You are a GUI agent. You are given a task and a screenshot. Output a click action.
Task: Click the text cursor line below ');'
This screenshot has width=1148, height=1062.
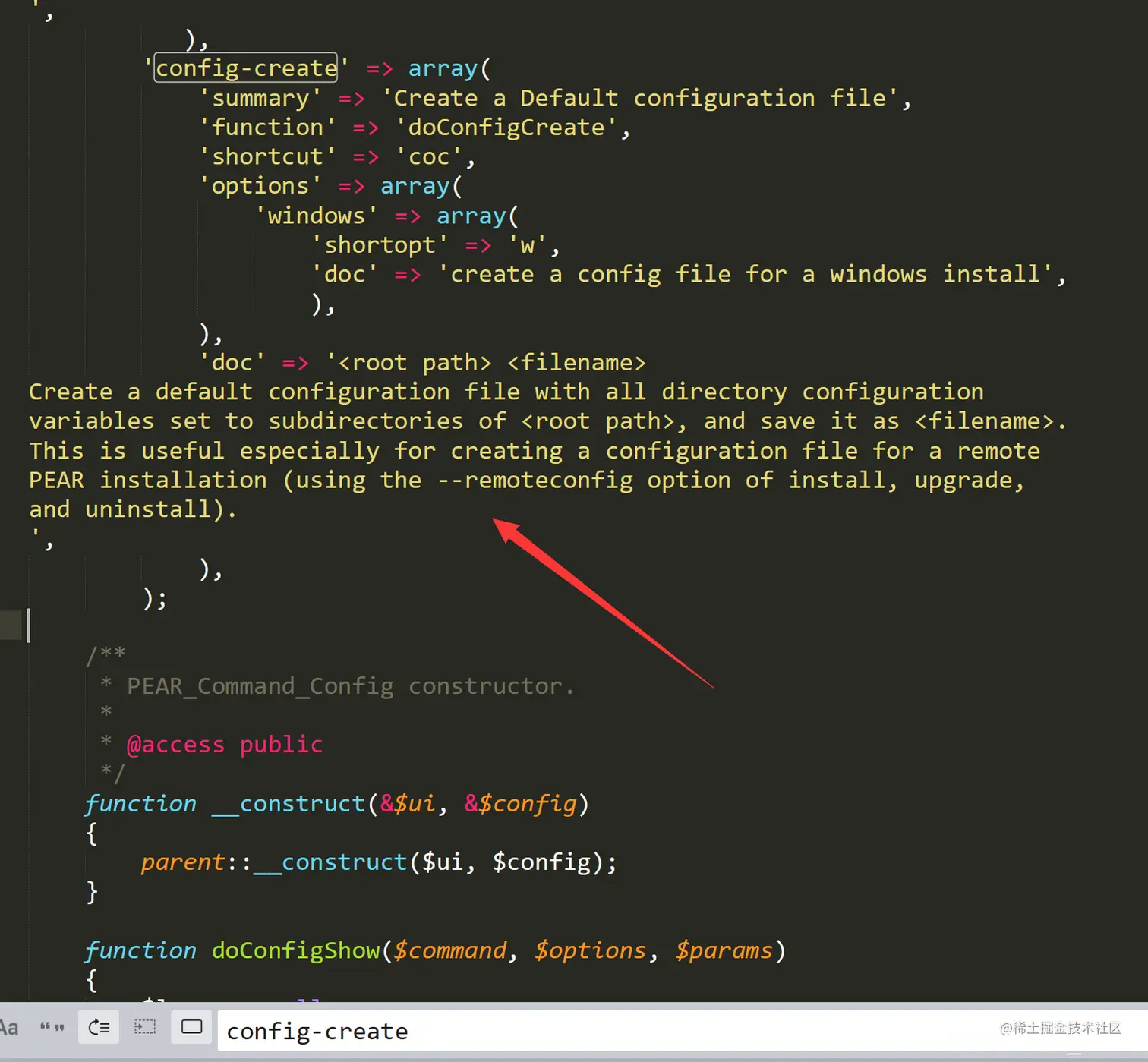574,626
